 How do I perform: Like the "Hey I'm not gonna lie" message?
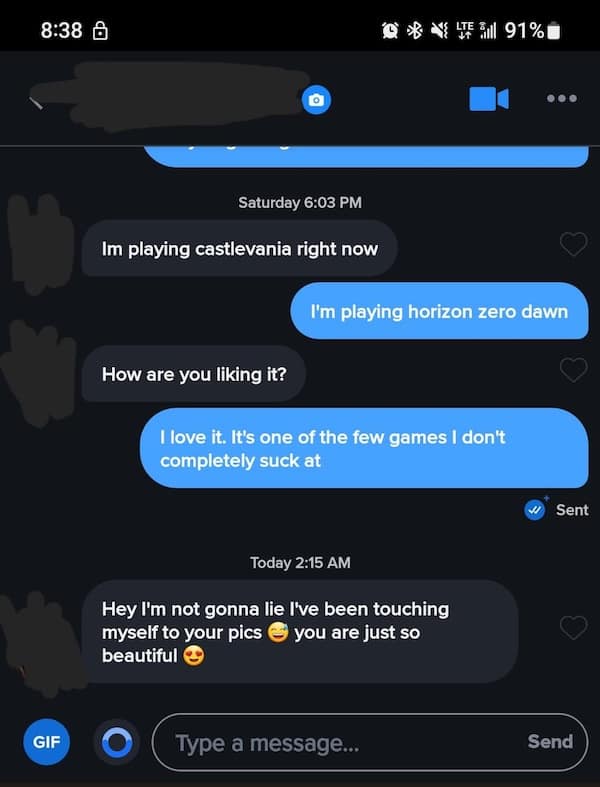click(x=573, y=627)
